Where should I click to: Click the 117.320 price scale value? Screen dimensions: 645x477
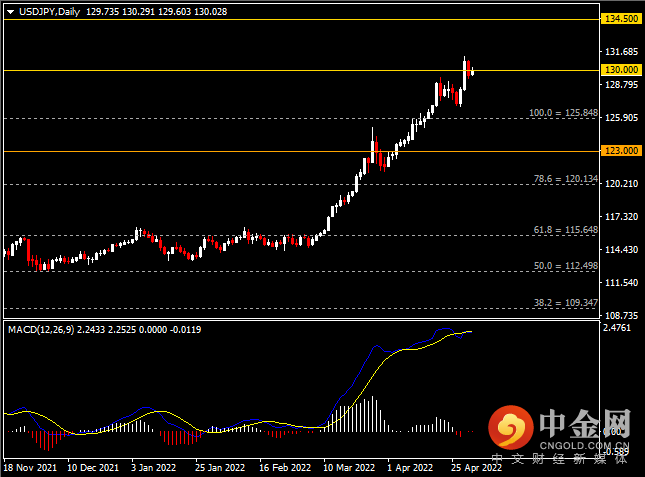coord(622,217)
